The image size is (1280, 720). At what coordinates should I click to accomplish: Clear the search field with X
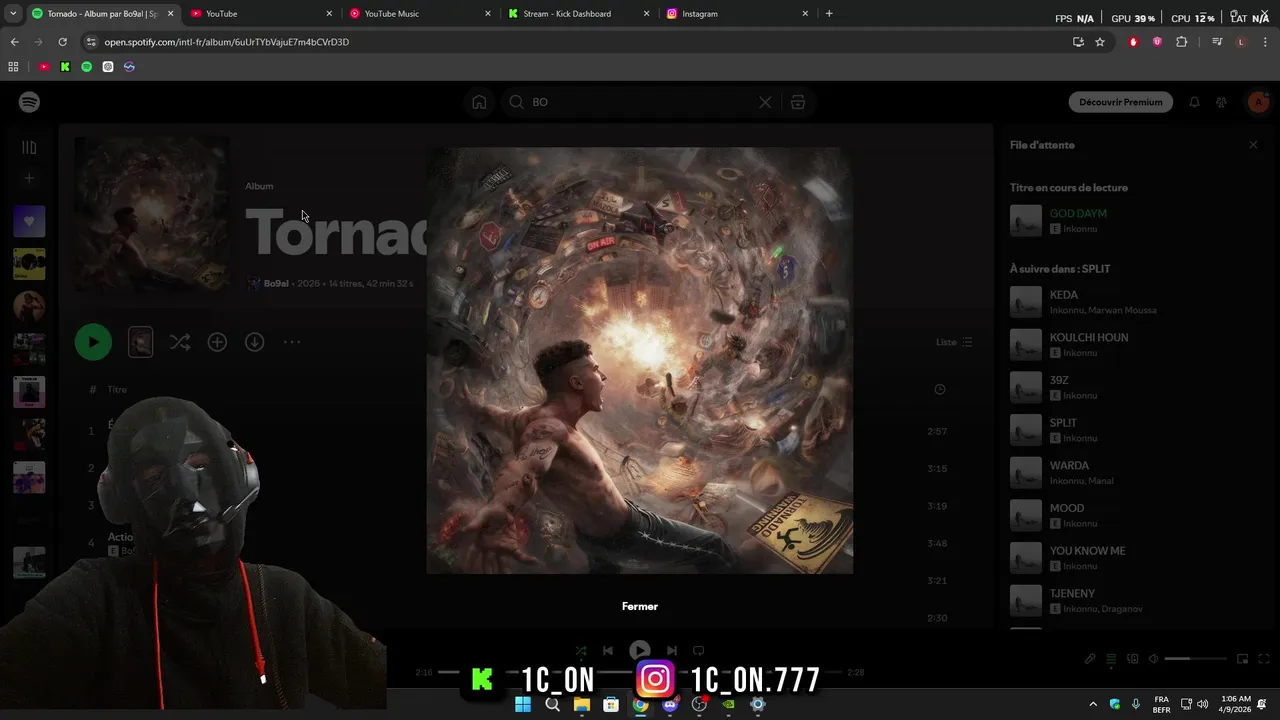pyautogui.click(x=765, y=102)
